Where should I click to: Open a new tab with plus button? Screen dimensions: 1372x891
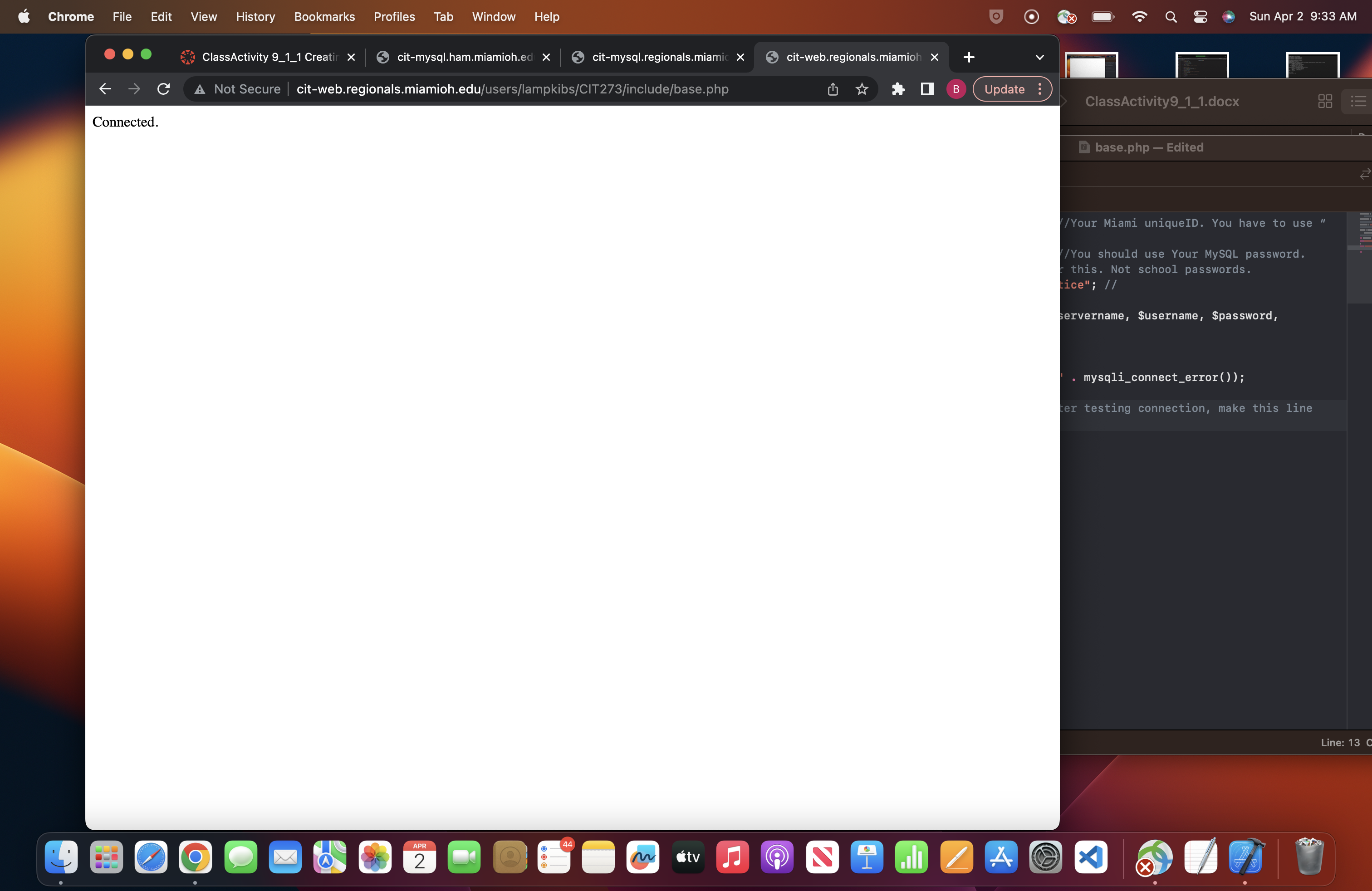coord(969,57)
